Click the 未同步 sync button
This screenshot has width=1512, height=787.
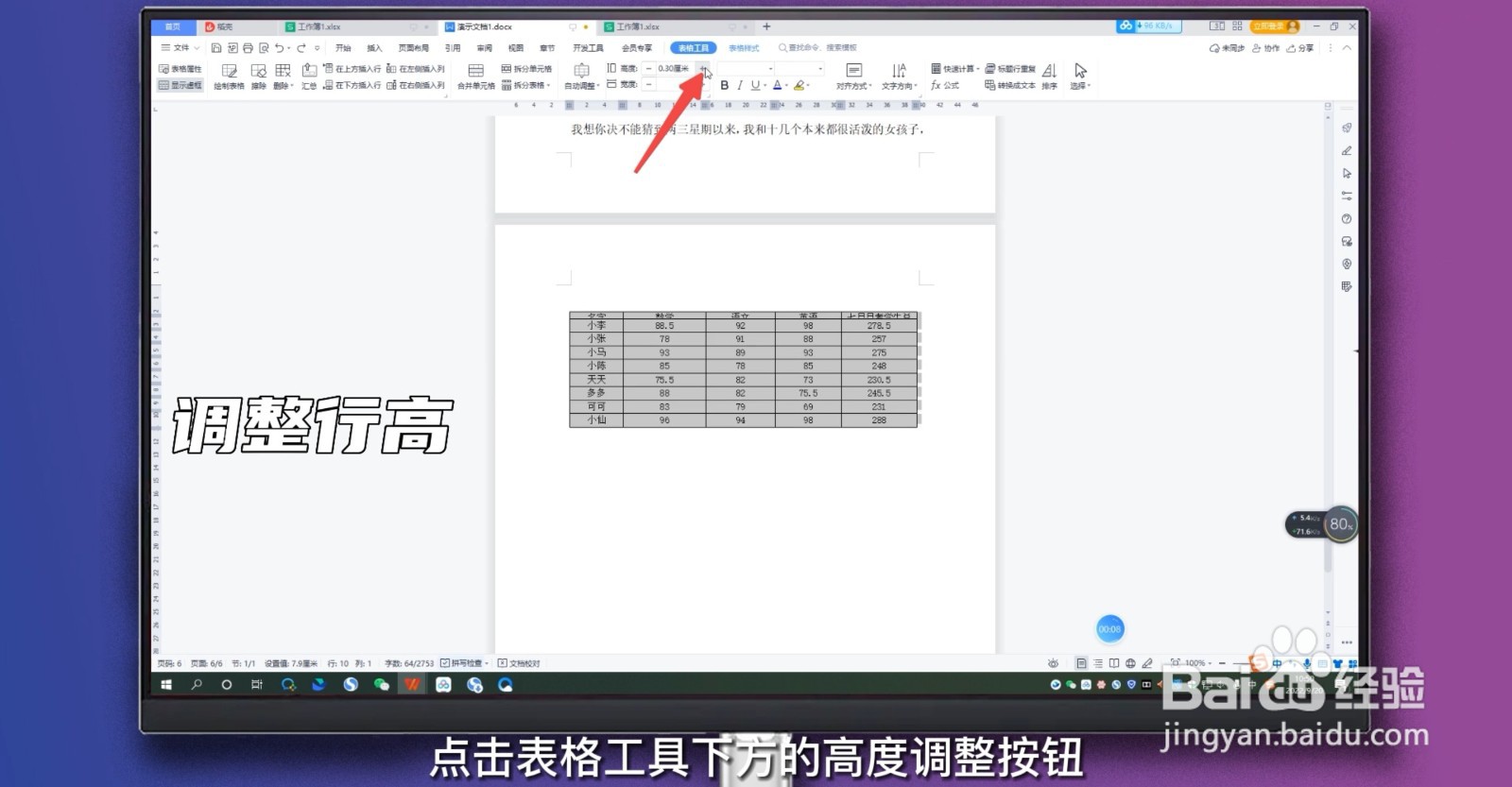pyautogui.click(x=1227, y=47)
